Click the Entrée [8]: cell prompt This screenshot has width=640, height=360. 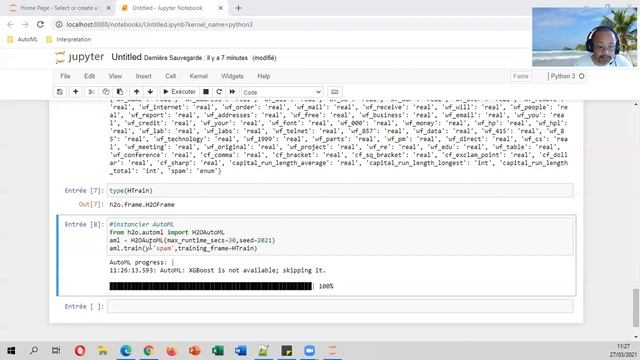[84, 224]
